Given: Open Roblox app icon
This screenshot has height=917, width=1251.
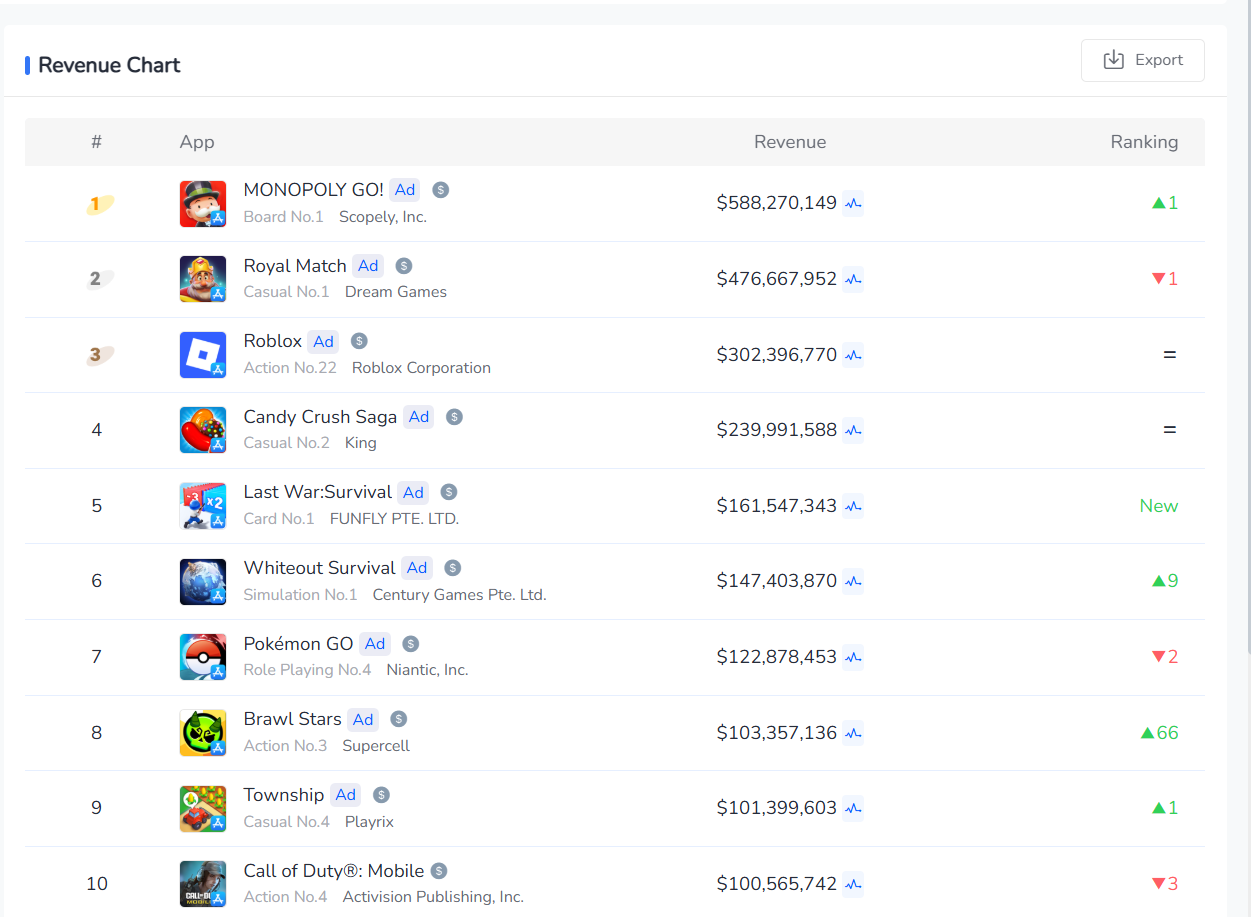Looking at the screenshot, I should pyautogui.click(x=203, y=355).
